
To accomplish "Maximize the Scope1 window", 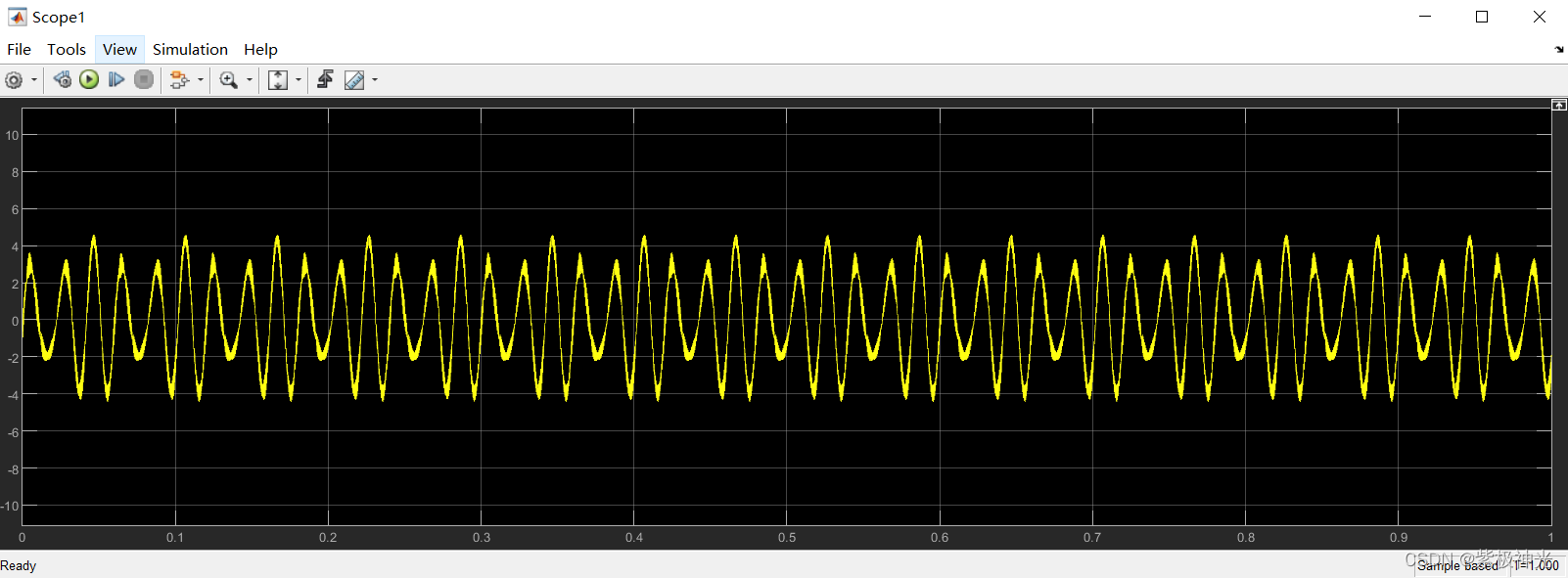I will click(1482, 17).
